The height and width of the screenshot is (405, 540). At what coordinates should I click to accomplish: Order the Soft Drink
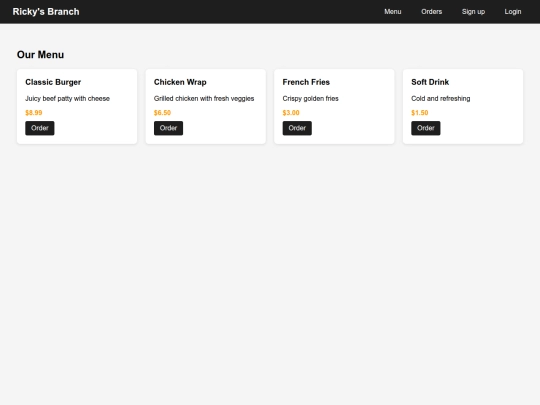426,128
